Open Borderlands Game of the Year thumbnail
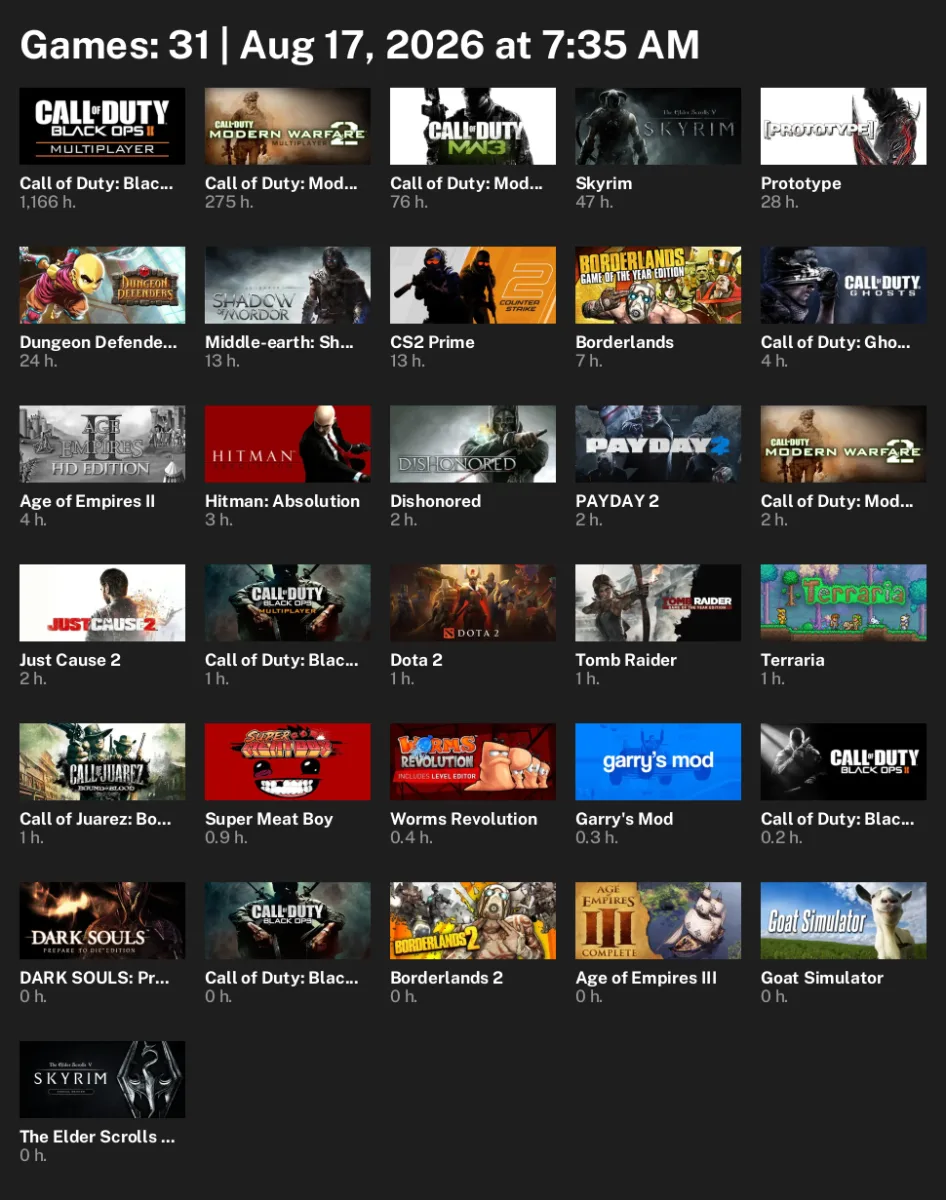The width and height of the screenshot is (946, 1200). 658,285
